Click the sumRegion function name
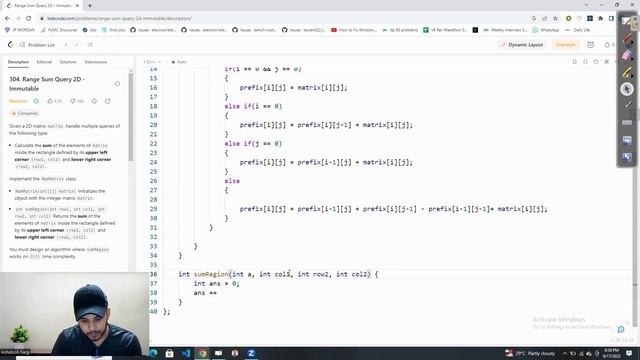The width and height of the screenshot is (640, 360). (x=211, y=274)
